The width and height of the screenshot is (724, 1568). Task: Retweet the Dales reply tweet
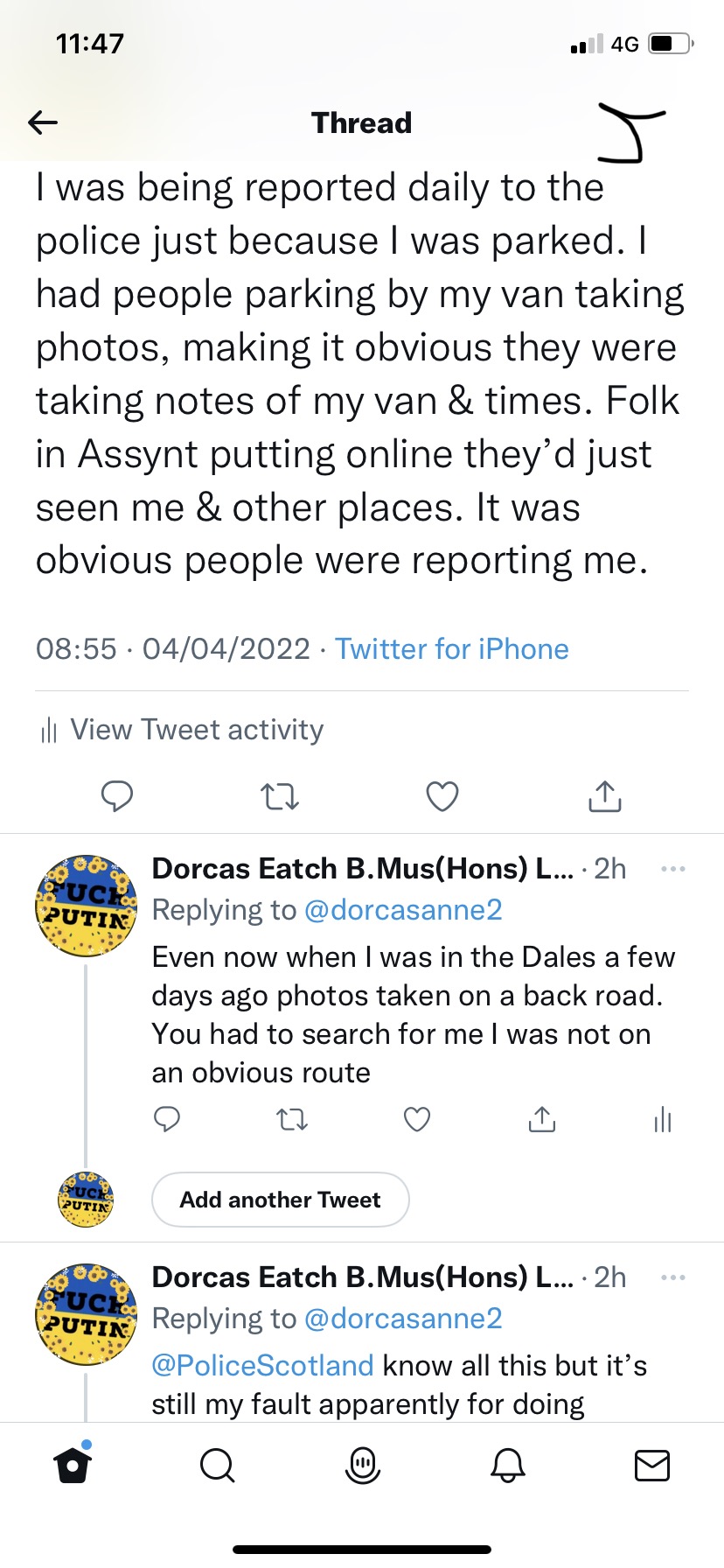(x=292, y=1119)
